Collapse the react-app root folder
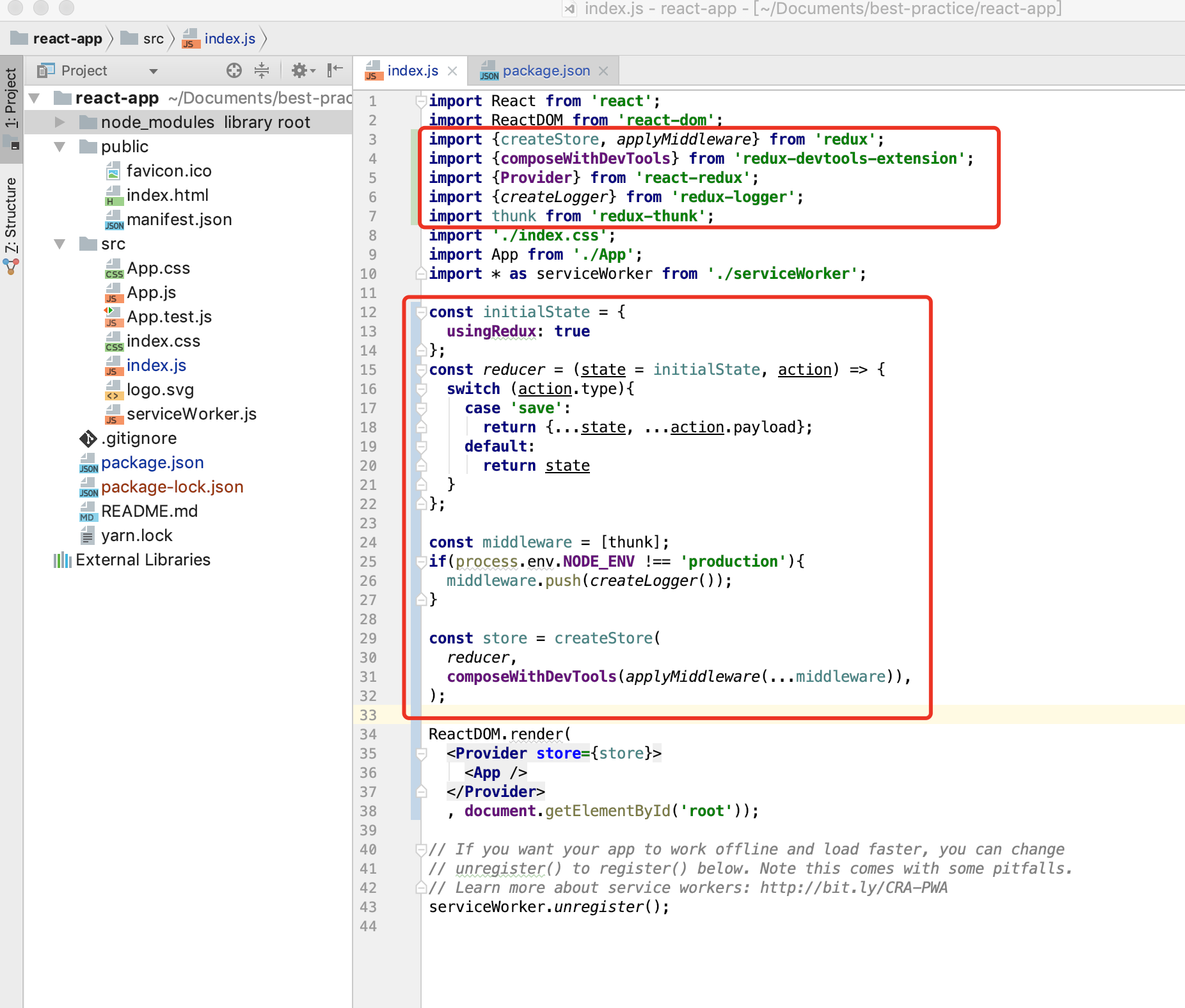The height and width of the screenshot is (1008, 1185). click(x=35, y=98)
